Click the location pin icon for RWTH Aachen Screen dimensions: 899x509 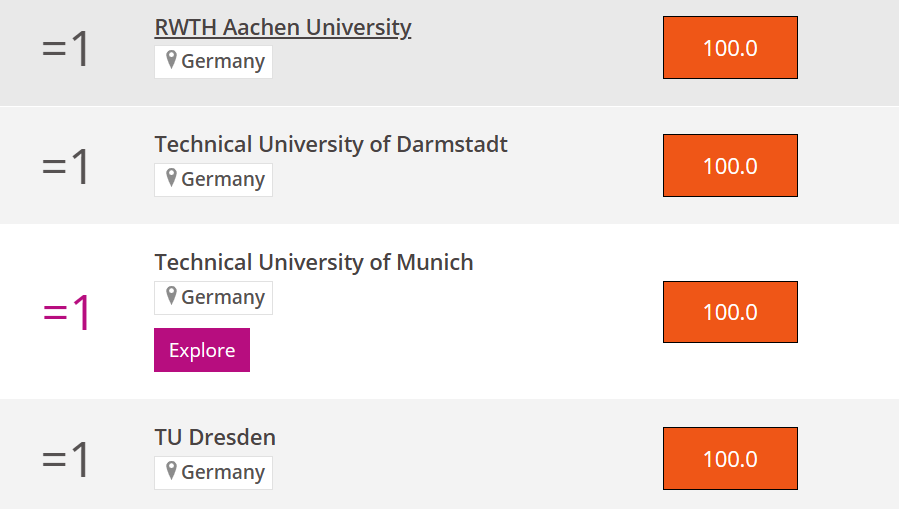coord(171,60)
